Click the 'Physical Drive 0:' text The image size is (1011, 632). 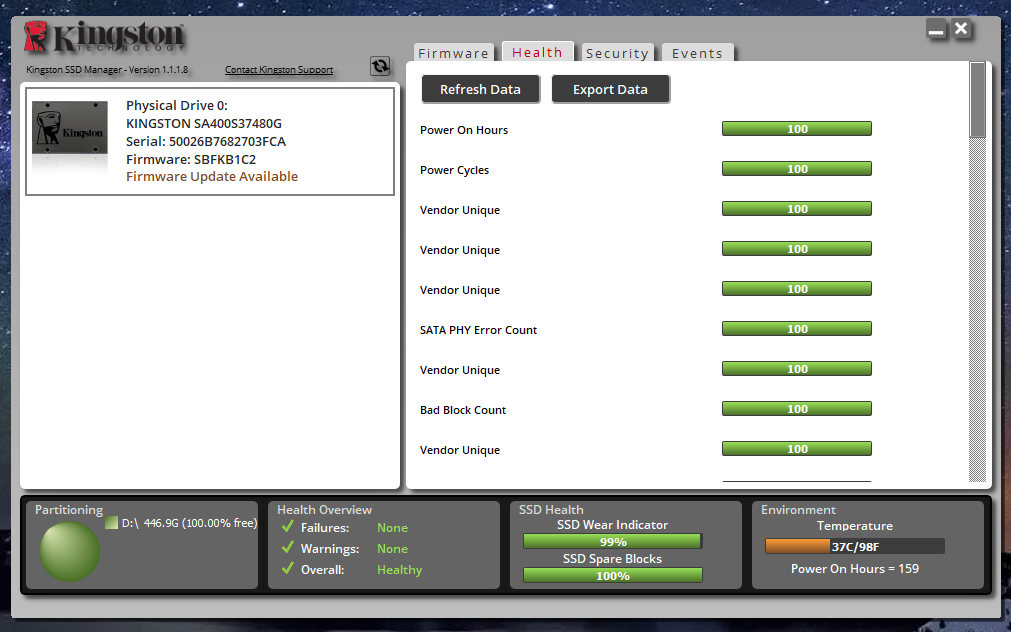177,106
